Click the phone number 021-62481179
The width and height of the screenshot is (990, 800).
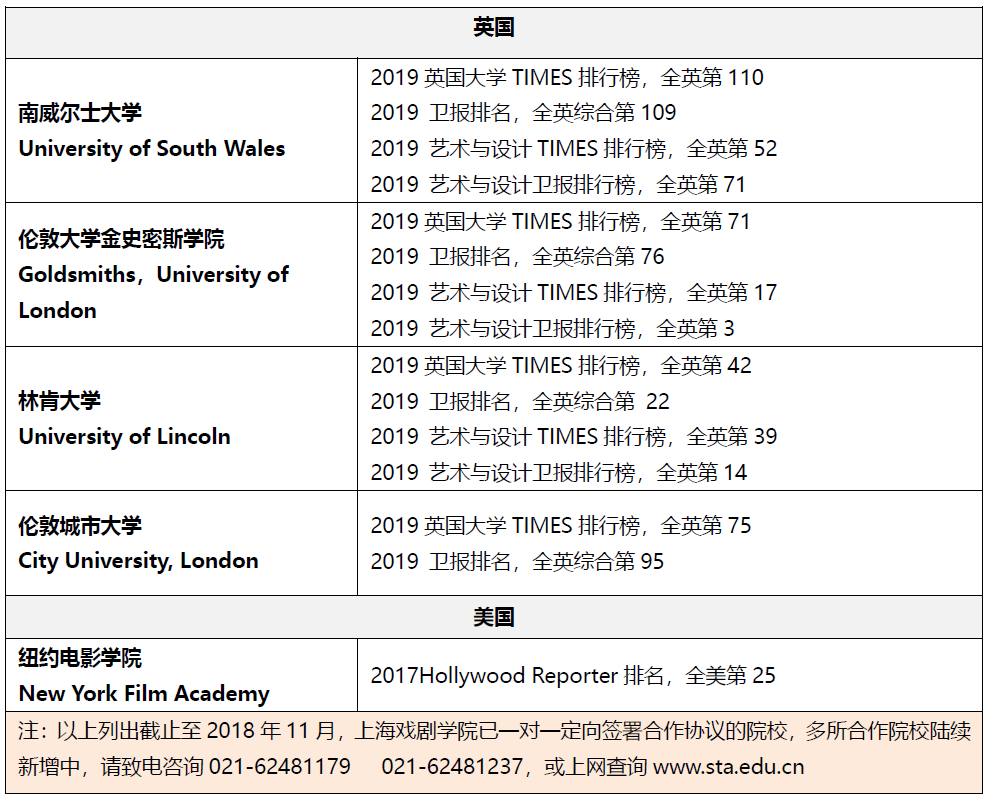280,768
